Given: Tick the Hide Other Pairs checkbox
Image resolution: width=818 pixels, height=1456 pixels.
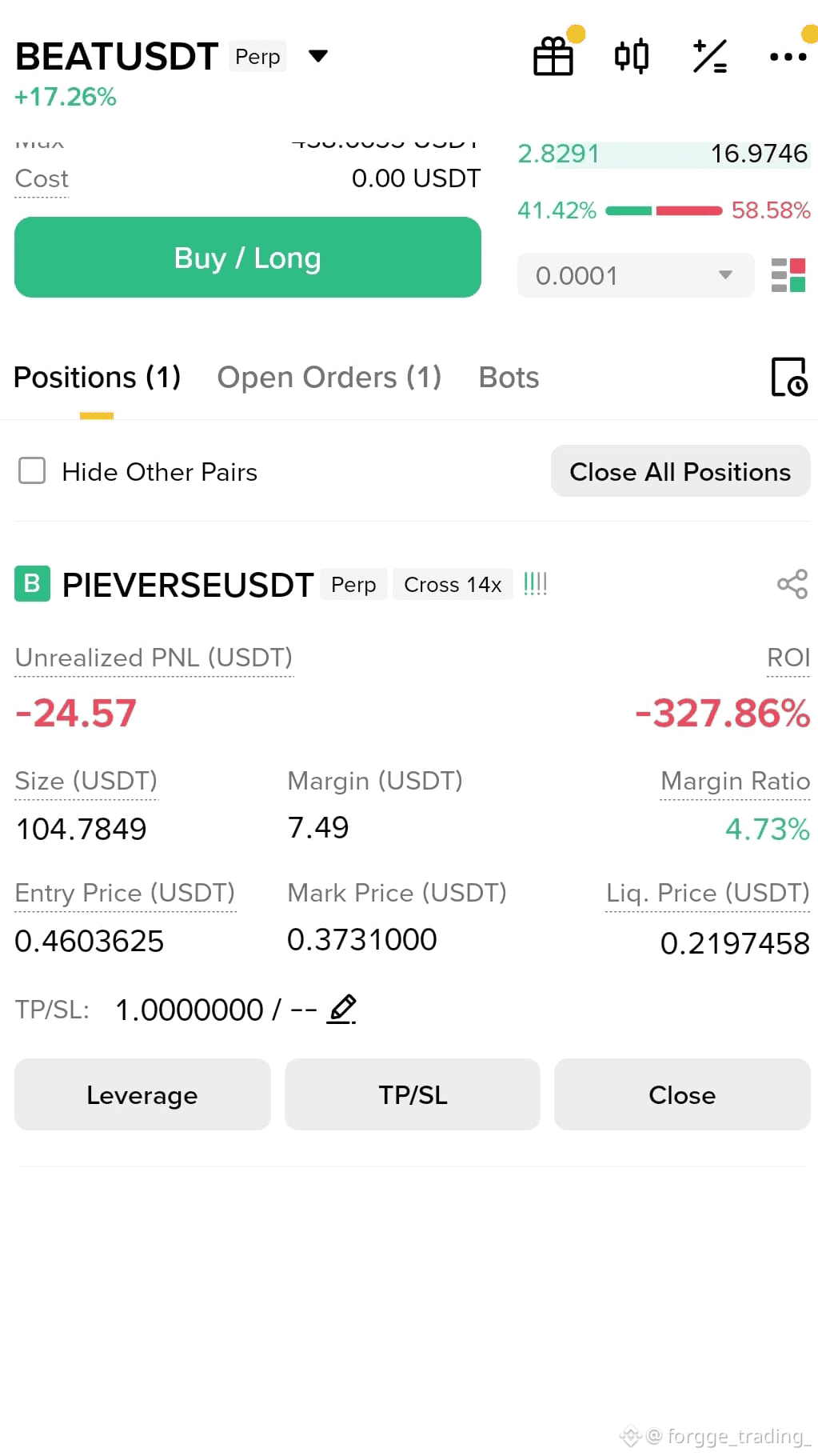Looking at the screenshot, I should 32,470.
